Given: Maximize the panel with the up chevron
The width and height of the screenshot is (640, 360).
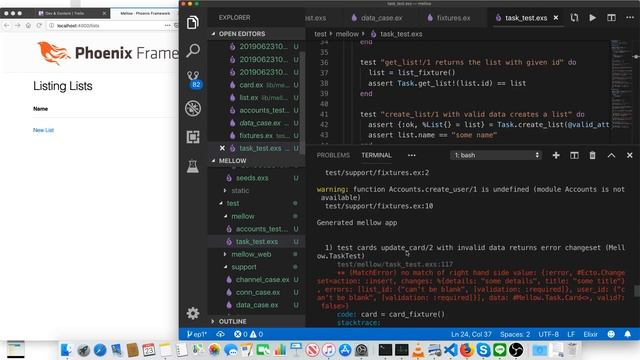Looking at the screenshot, I should (611, 155).
